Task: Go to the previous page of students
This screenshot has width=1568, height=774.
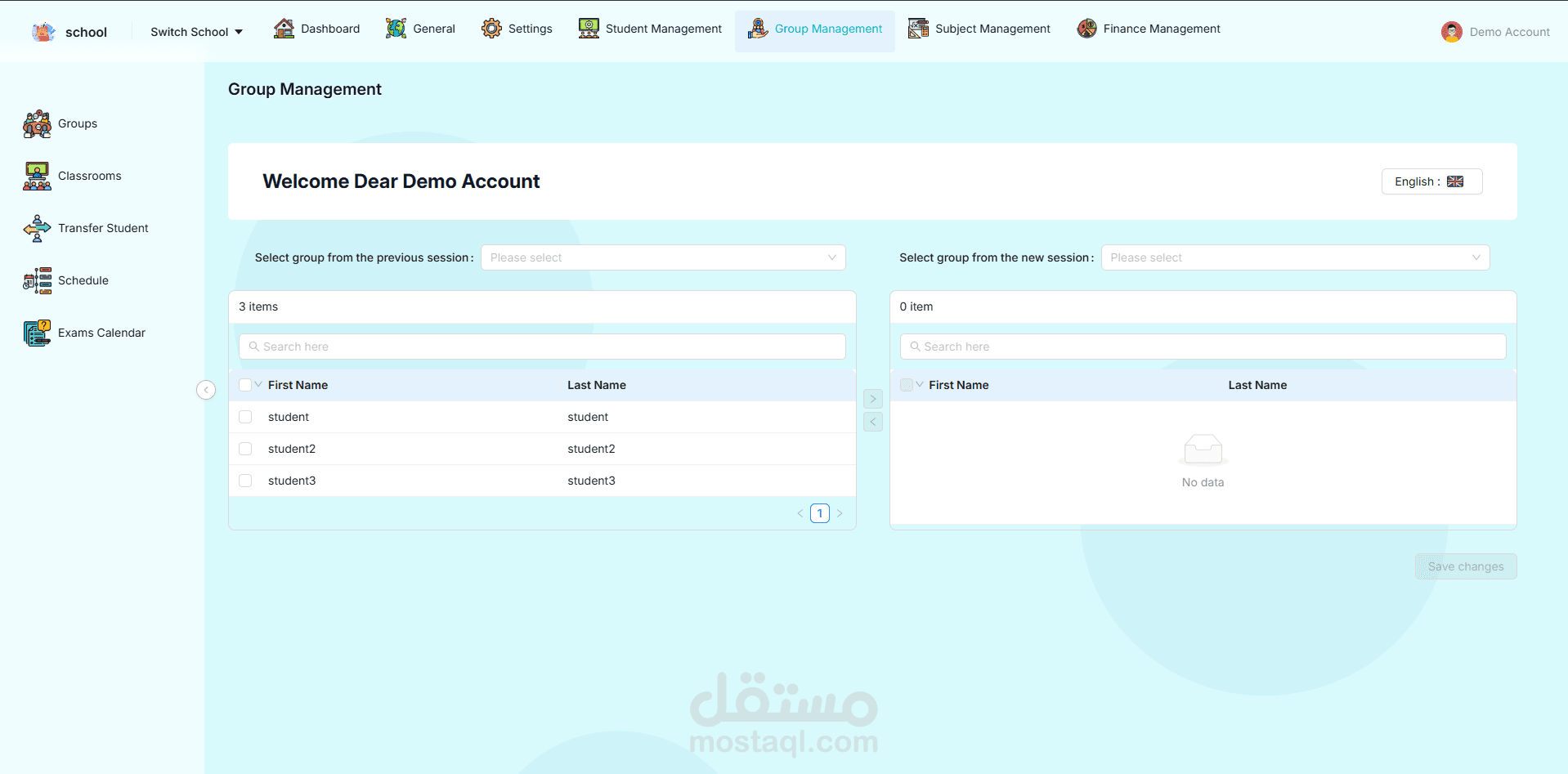Action: click(800, 513)
